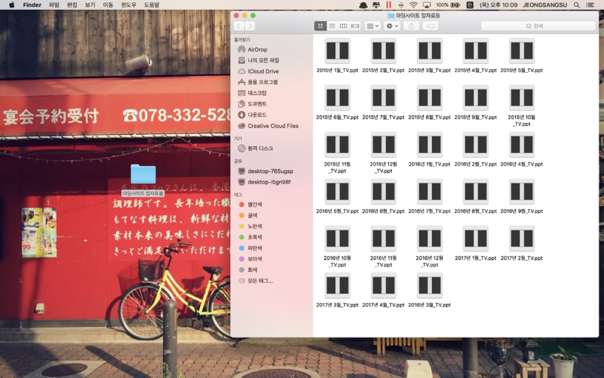Open the arrange items dropdown
The image size is (604, 378).
point(372,26)
